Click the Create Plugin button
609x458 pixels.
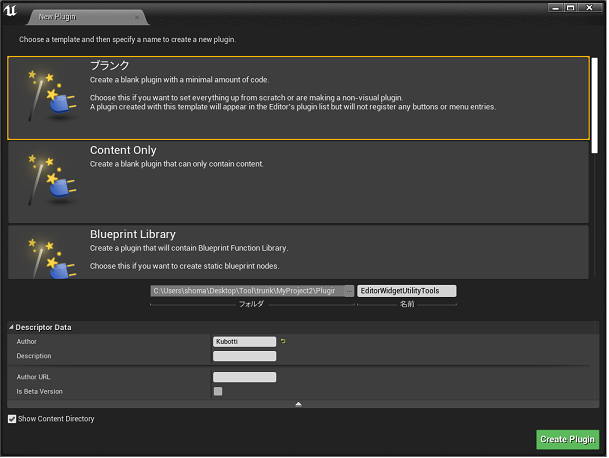pyautogui.click(x=569, y=441)
